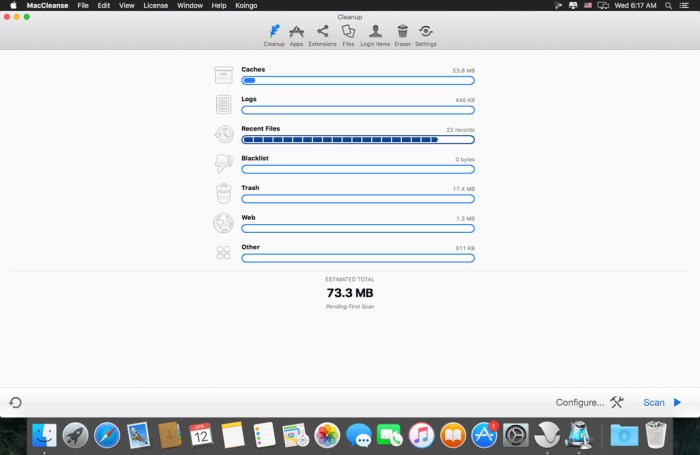Open System Preferences from the Dock
The height and width of the screenshot is (455, 700).
tap(516, 435)
